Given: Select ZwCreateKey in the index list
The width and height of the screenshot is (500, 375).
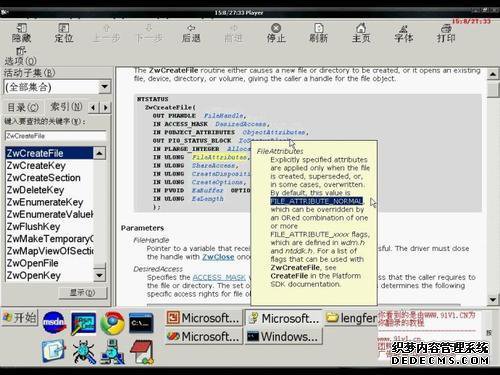Looking at the screenshot, I should tap(49, 165).
